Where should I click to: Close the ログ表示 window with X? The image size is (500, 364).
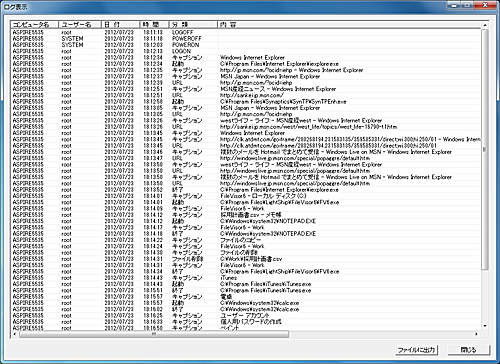[x=485, y=5]
